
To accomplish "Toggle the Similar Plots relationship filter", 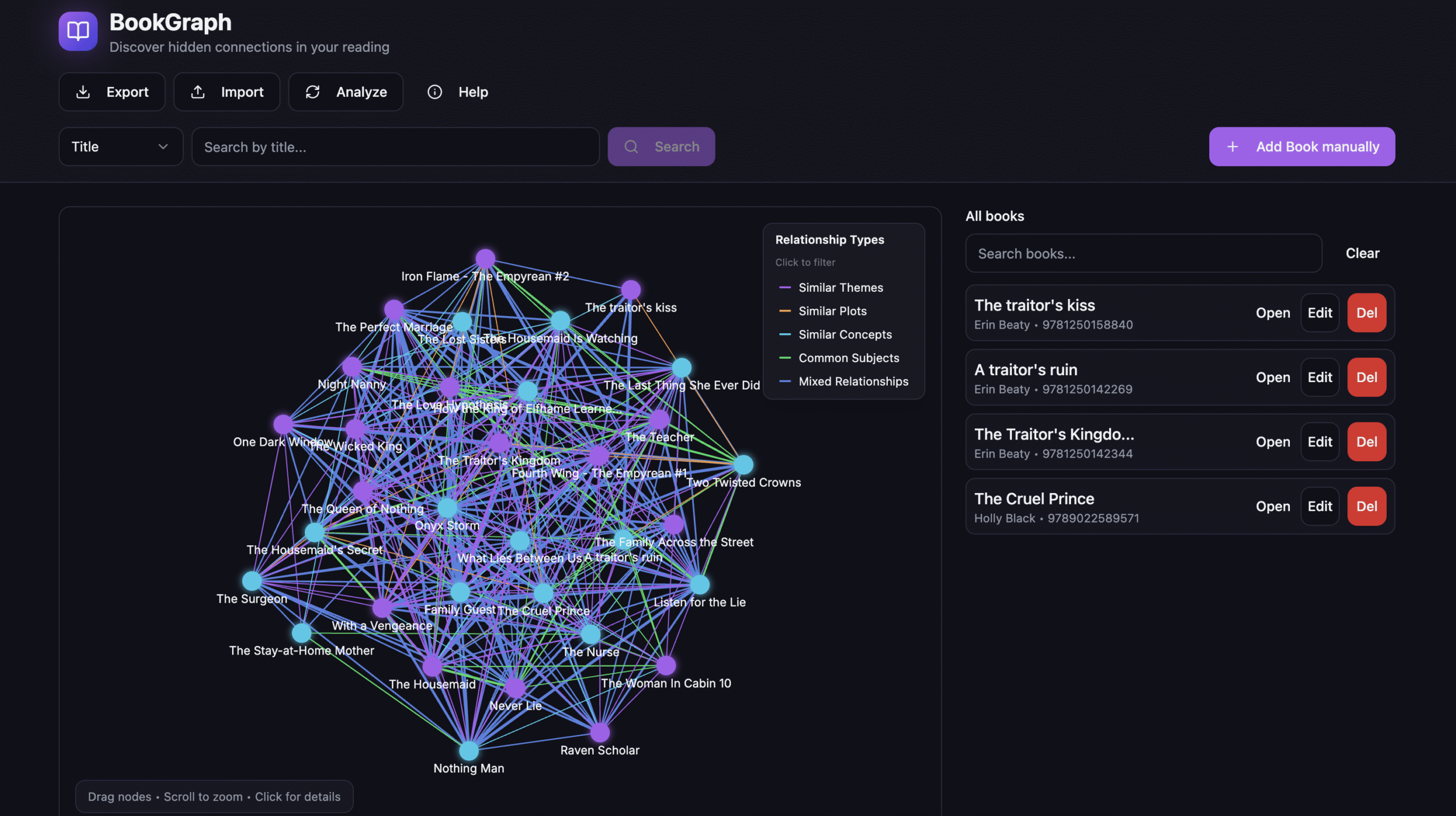I will coord(832,311).
